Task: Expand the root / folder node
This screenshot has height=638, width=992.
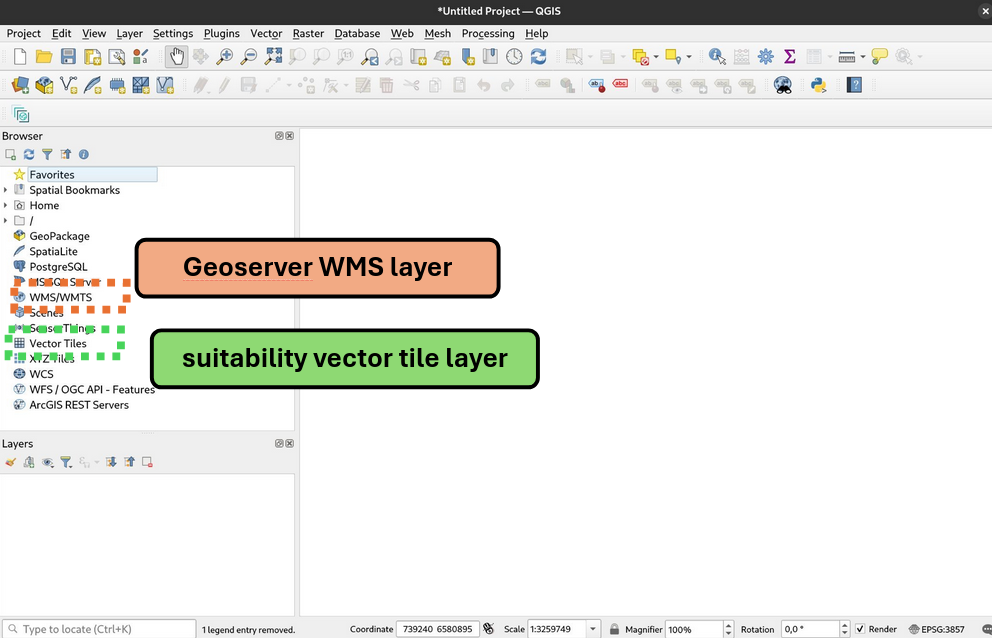Action: click(x=6, y=220)
